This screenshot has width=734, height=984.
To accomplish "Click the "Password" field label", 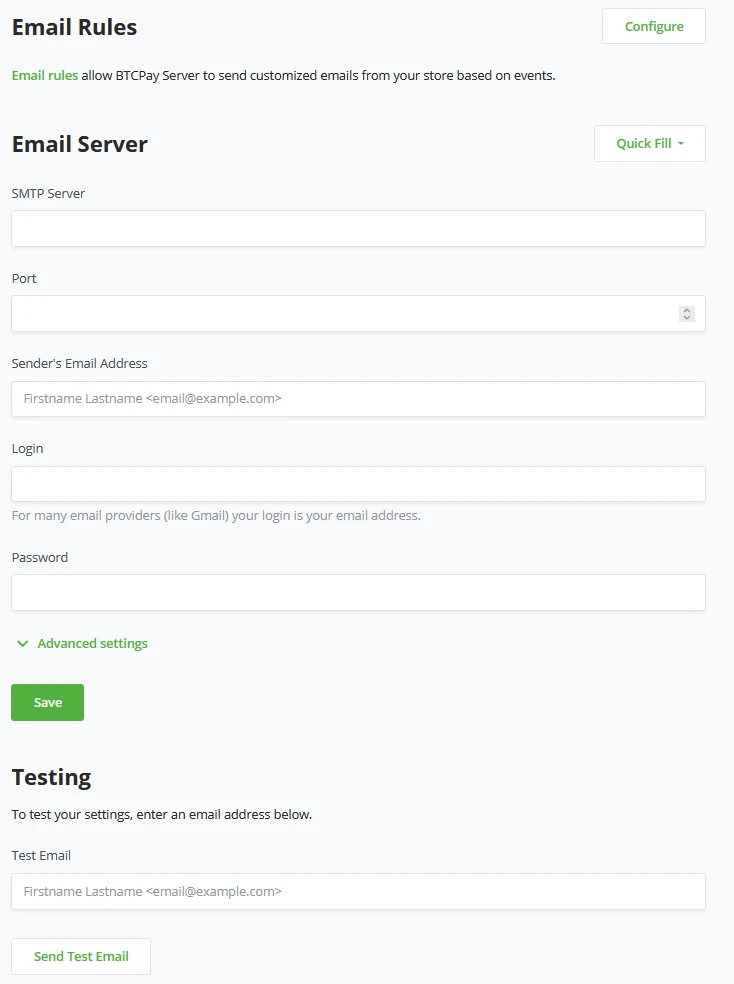I will (40, 557).
